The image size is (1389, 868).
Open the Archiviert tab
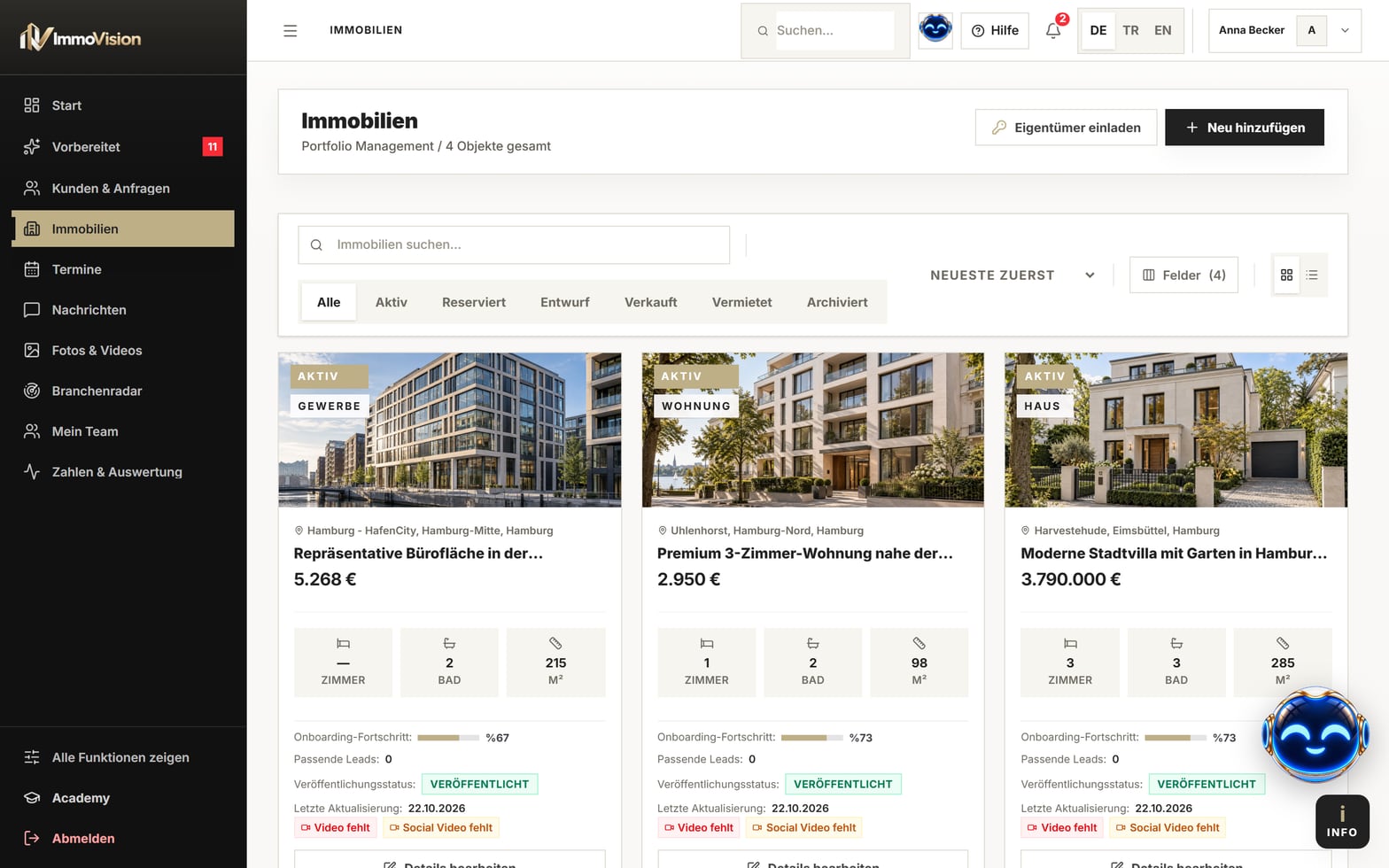click(837, 302)
